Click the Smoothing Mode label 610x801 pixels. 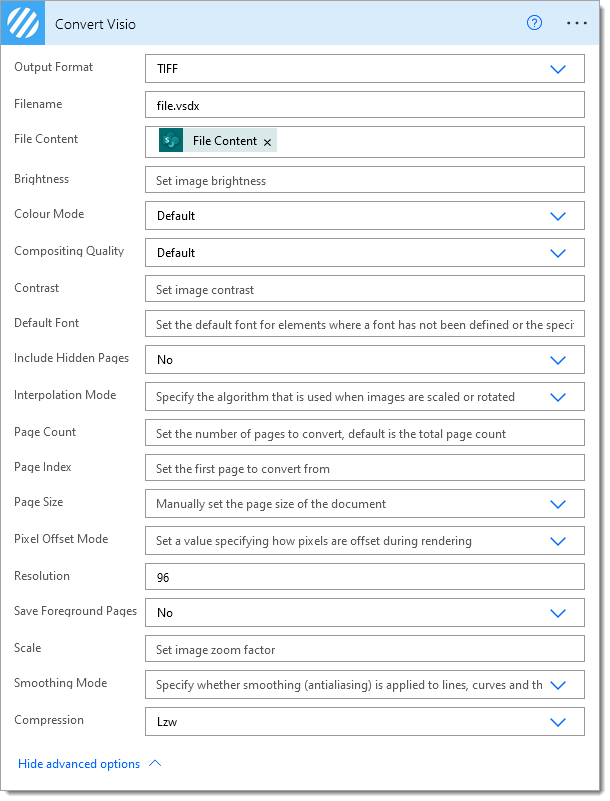click(61, 683)
